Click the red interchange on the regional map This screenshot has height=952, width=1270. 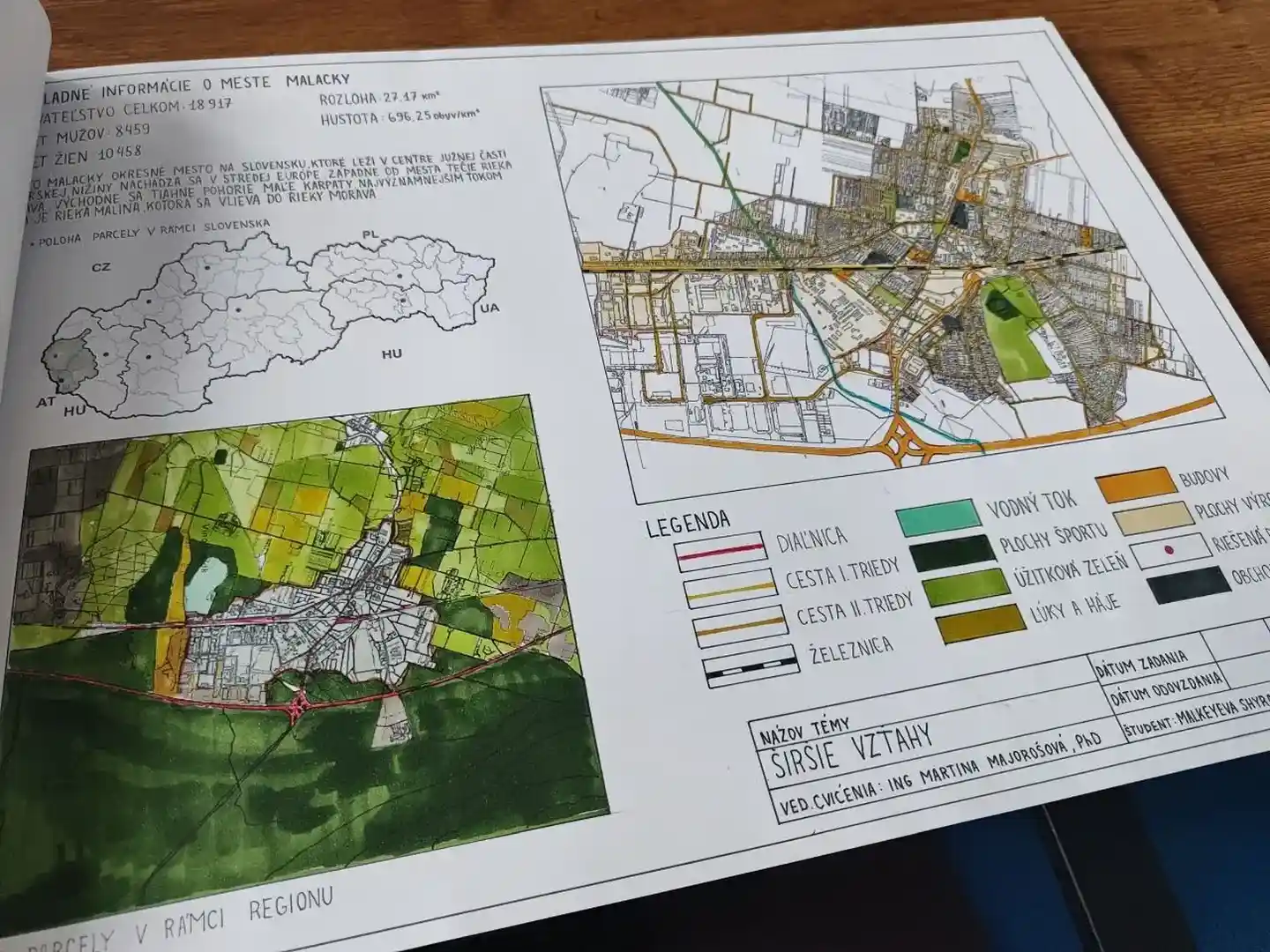298,703
